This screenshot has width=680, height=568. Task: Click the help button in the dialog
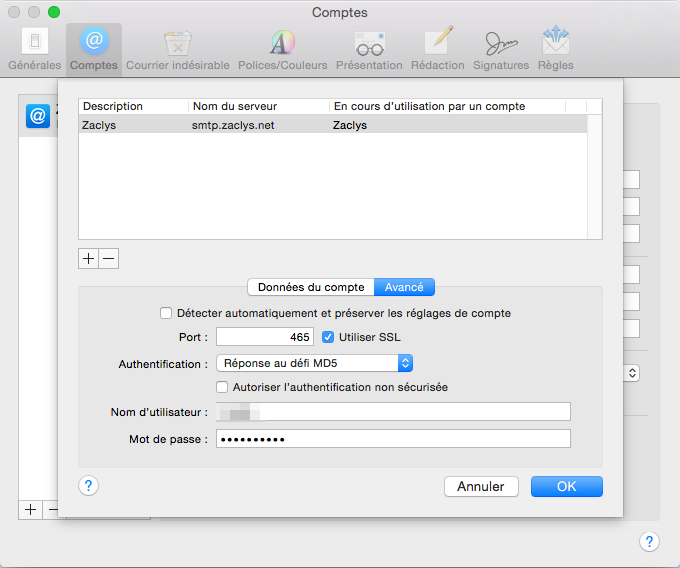(89, 485)
